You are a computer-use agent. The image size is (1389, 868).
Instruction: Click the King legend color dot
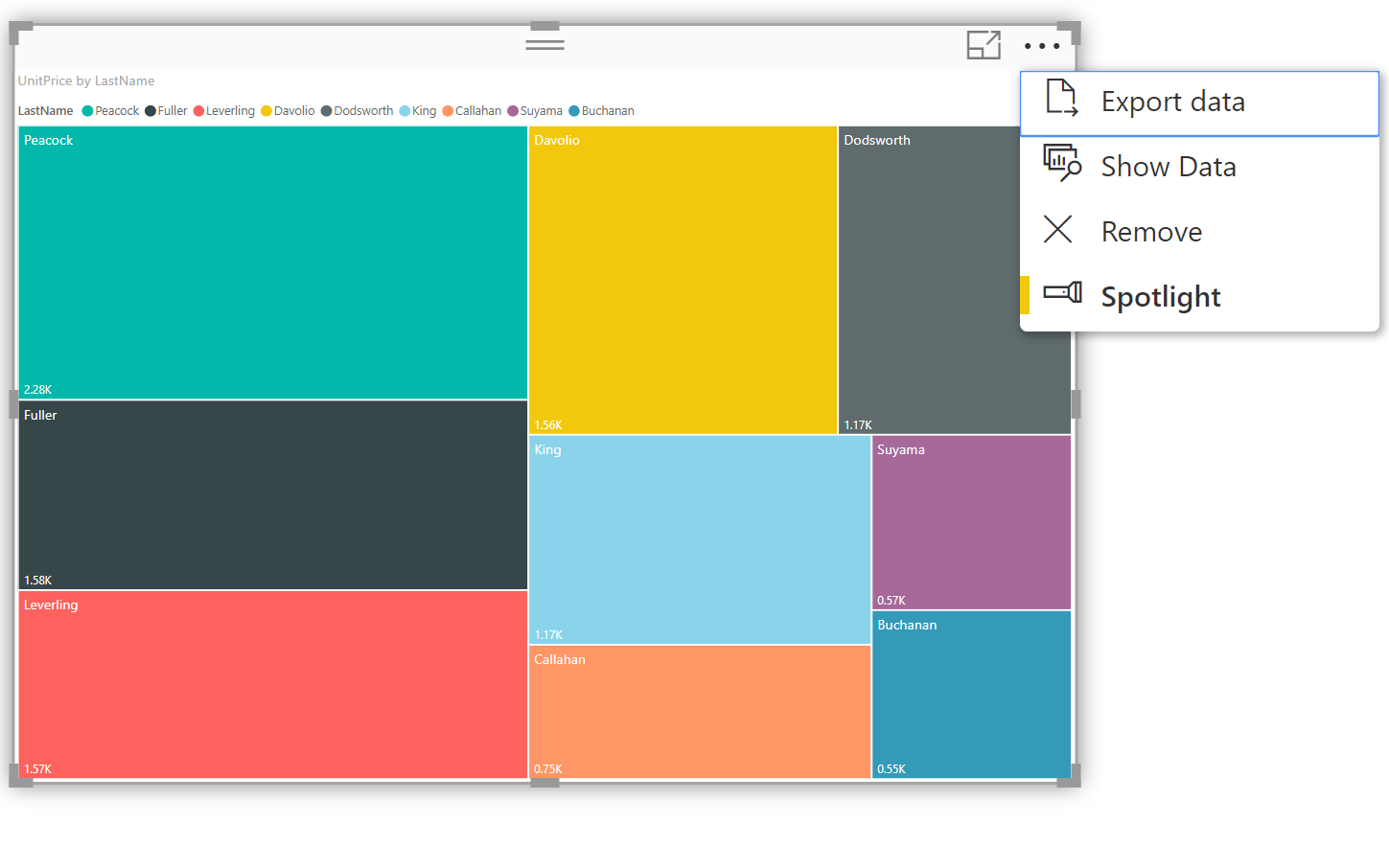point(404,110)
